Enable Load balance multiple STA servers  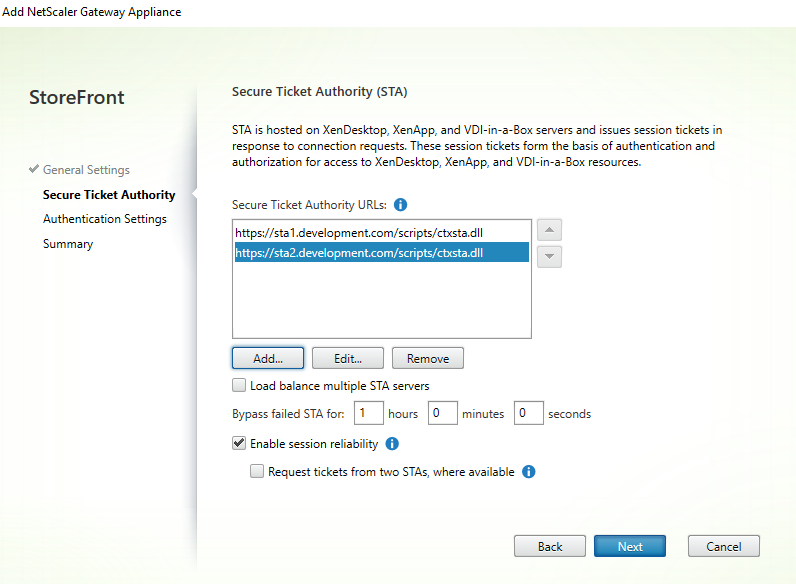(239, 385)
